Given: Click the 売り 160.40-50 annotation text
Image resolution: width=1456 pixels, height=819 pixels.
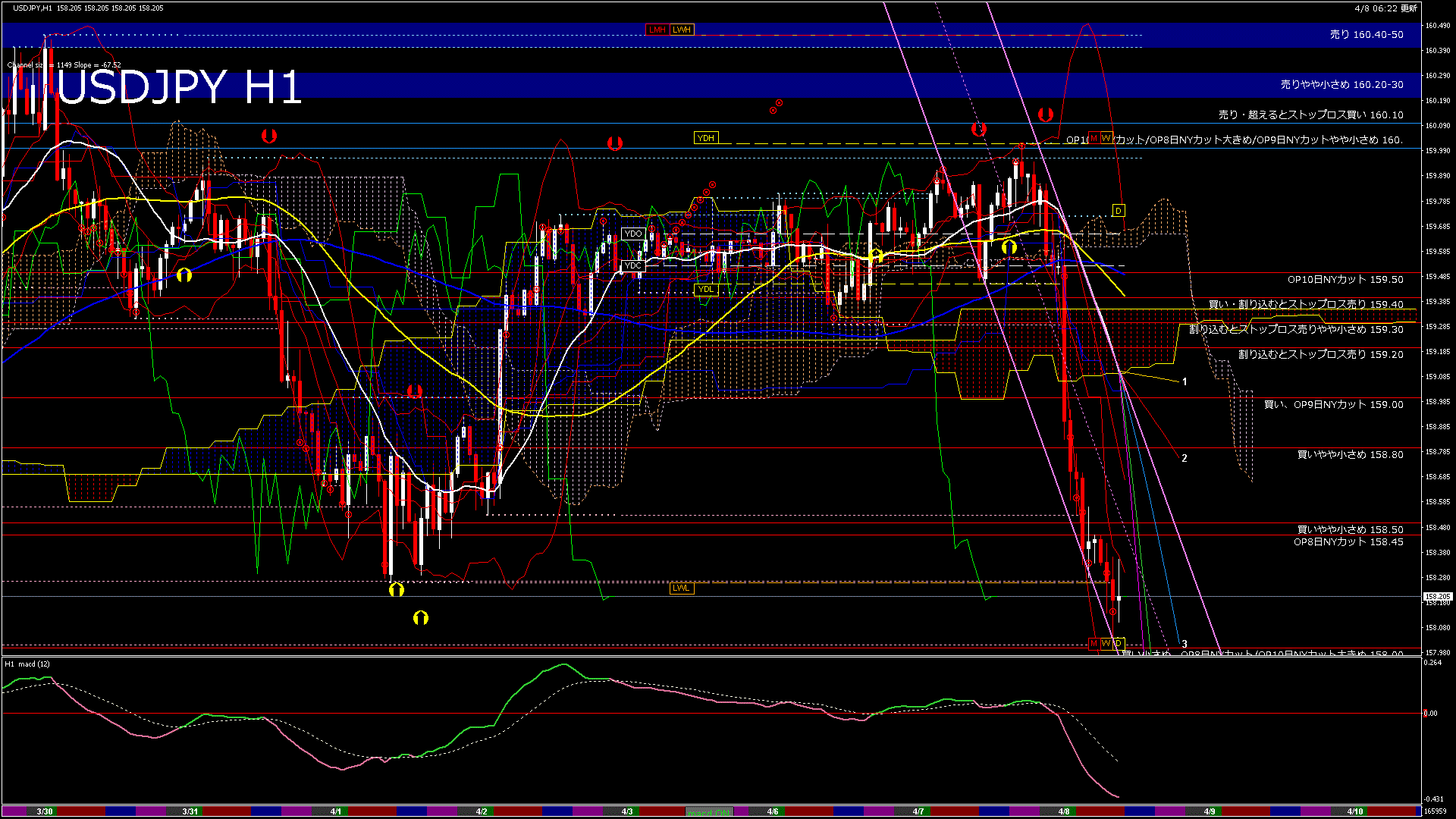Looking at the screenshot, I should [1365, 34].
